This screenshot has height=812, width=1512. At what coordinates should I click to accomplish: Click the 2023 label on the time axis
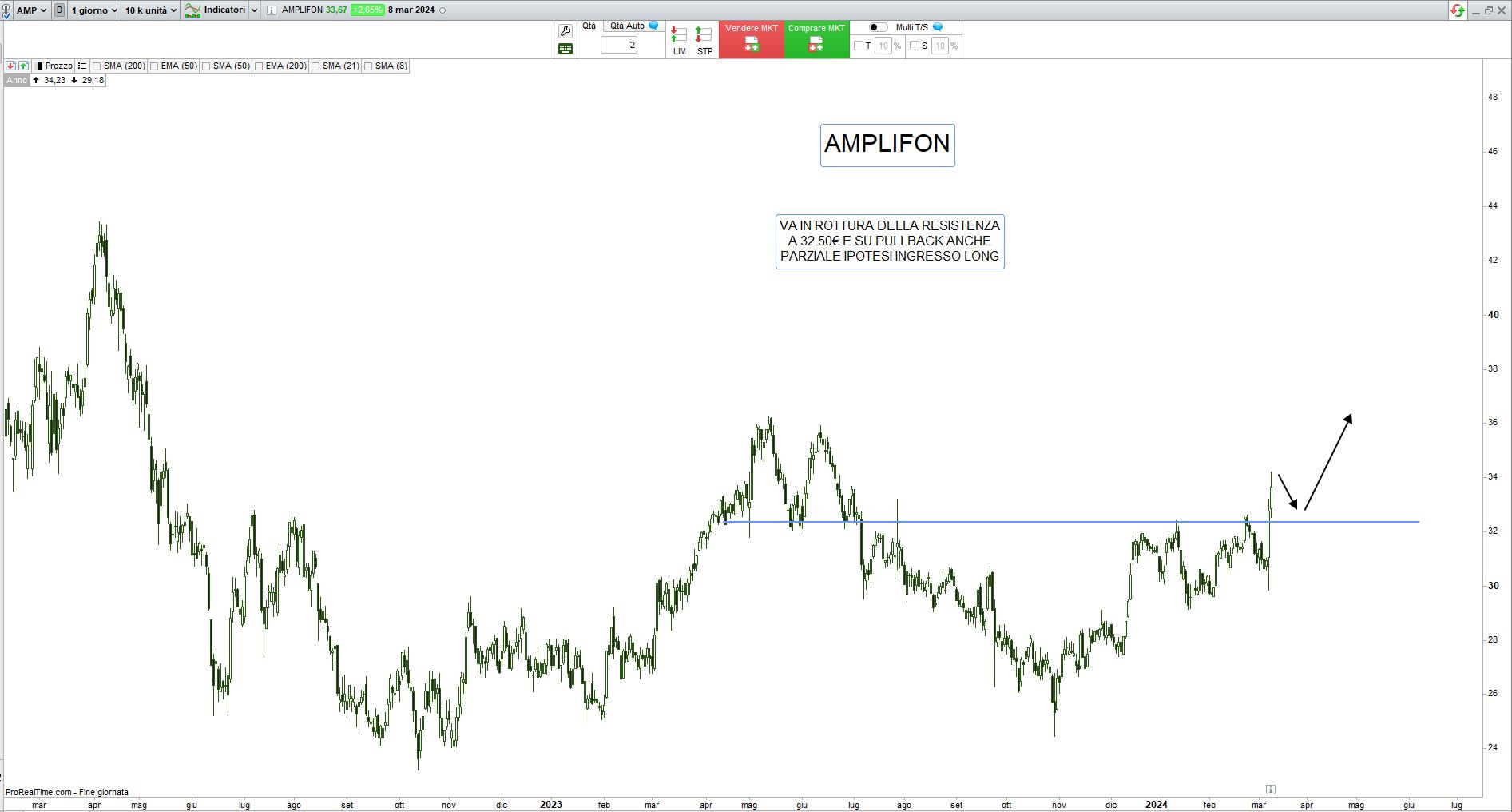coord(551,805)
